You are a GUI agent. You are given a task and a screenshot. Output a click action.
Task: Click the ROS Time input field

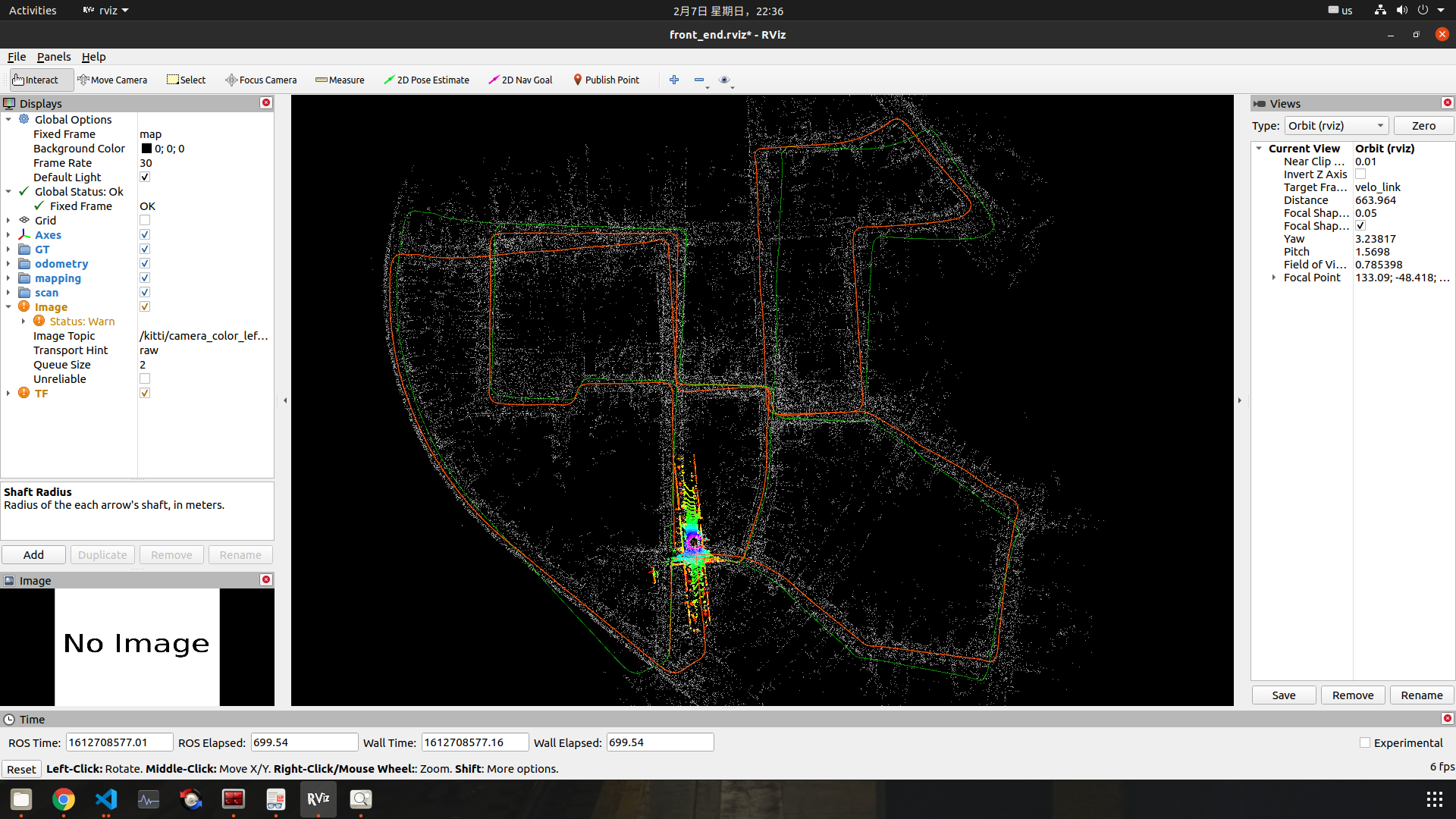(119, 742)
